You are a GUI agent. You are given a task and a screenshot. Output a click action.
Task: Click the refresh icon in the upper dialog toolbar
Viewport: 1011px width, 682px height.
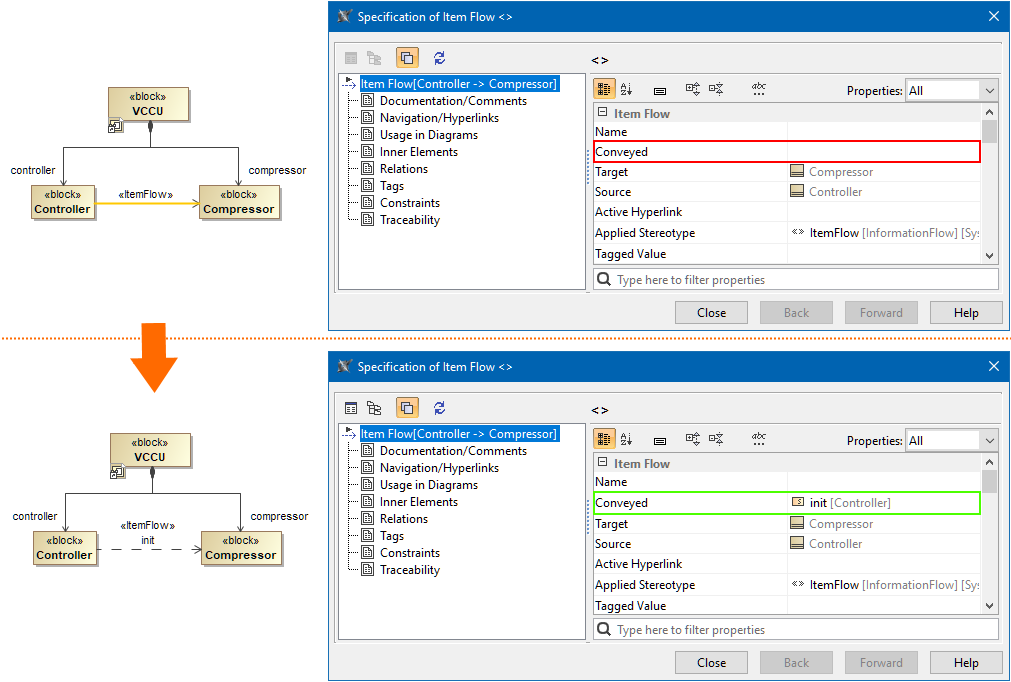(x=439, y=58)
